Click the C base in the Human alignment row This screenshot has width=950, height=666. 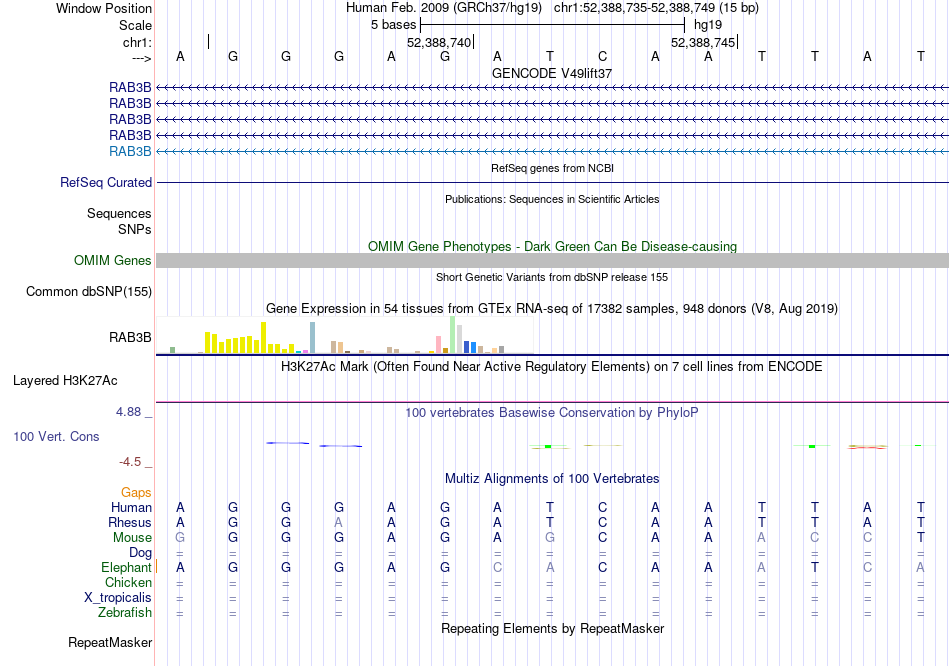pos(602,507)
